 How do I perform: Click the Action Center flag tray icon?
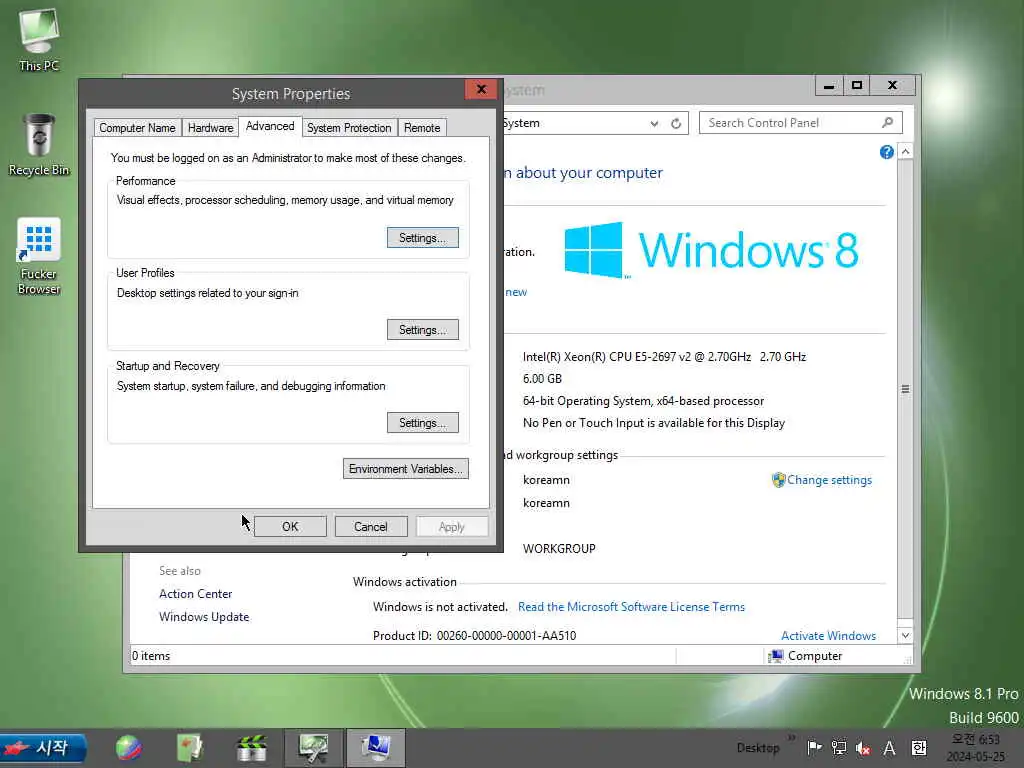click(814, 748)
